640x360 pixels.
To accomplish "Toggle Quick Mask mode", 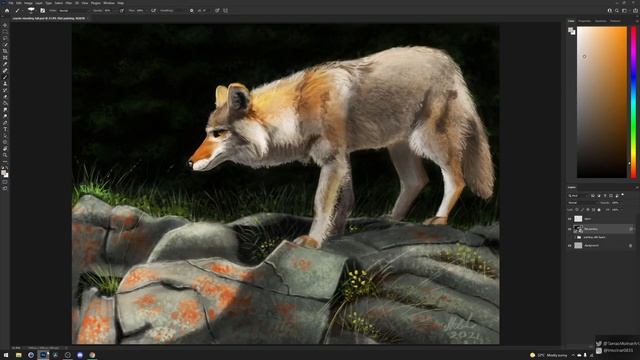I will (5, 182).
